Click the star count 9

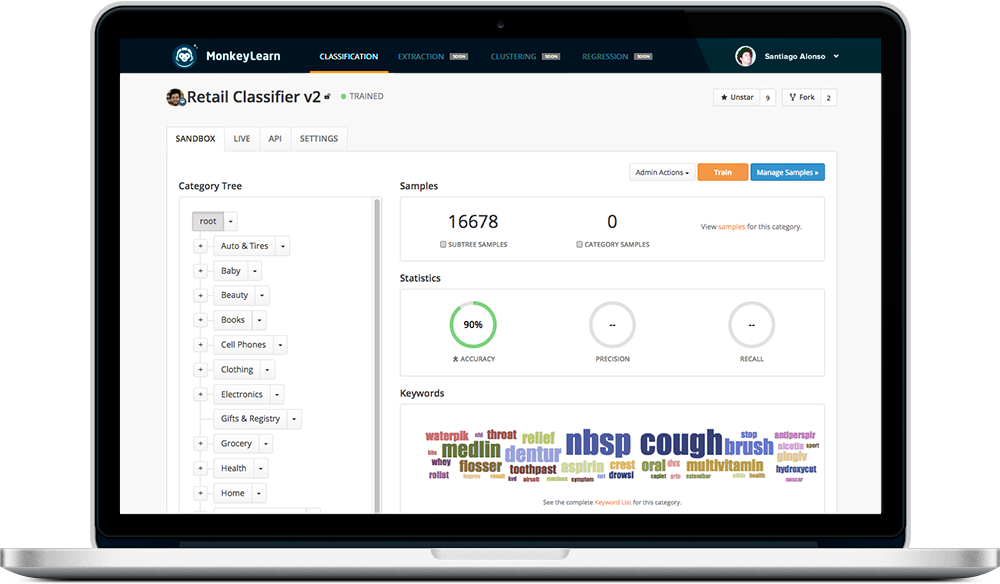[x=768, y=98]
